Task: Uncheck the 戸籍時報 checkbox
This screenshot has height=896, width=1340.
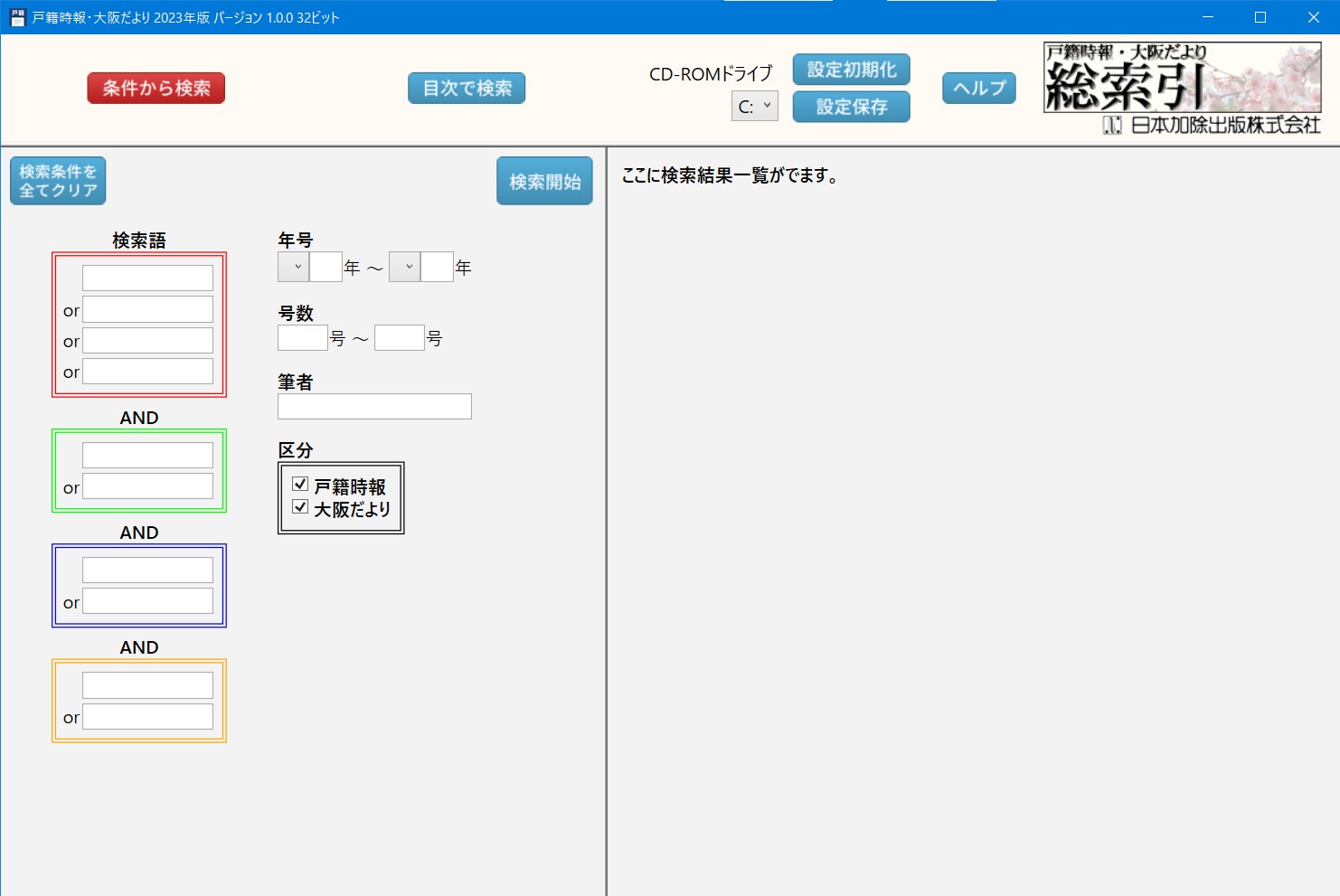Action: pyautogui.click(x=300, y=485)
